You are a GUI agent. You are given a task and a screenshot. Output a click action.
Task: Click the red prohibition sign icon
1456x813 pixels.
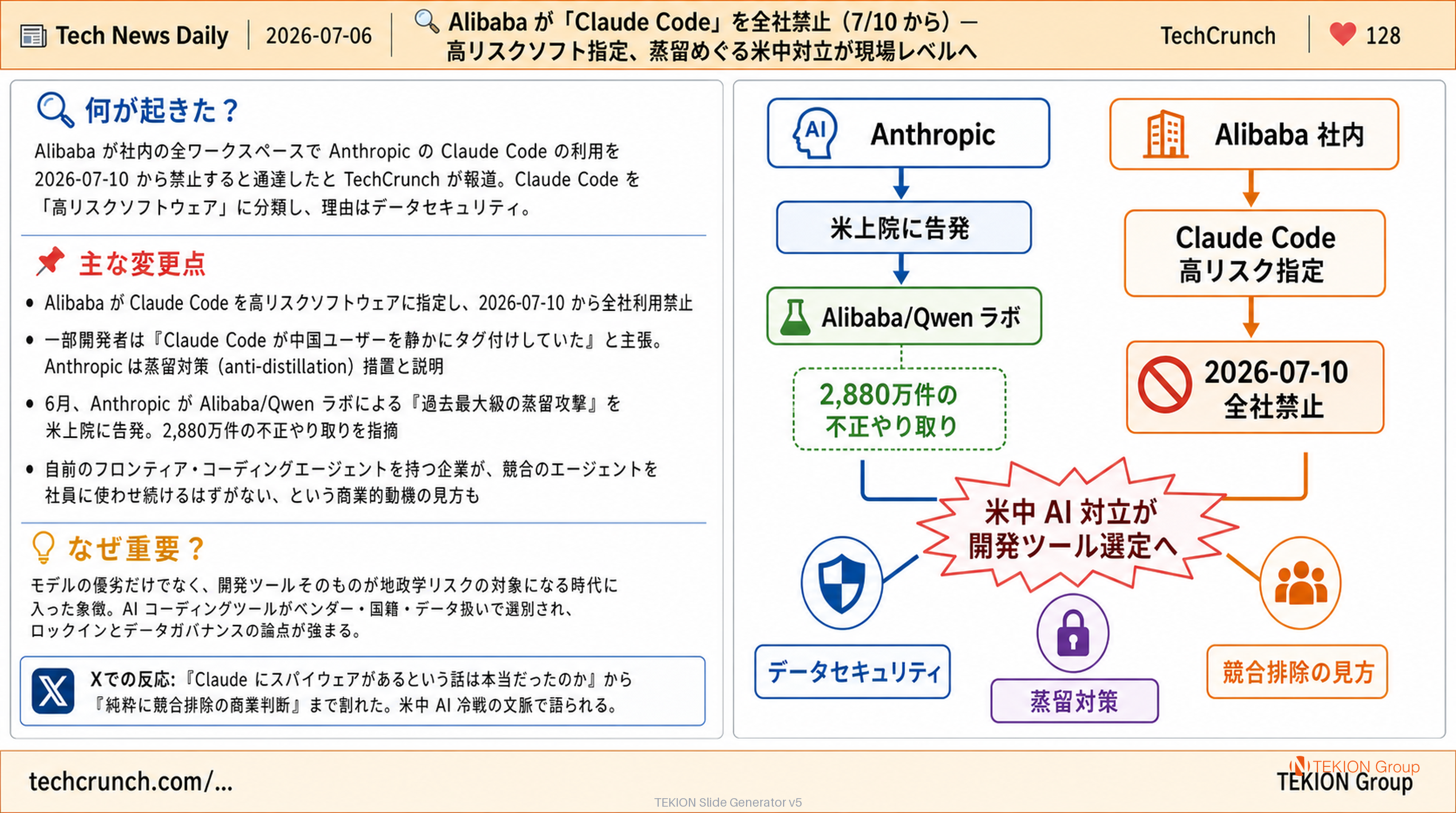1165,384
